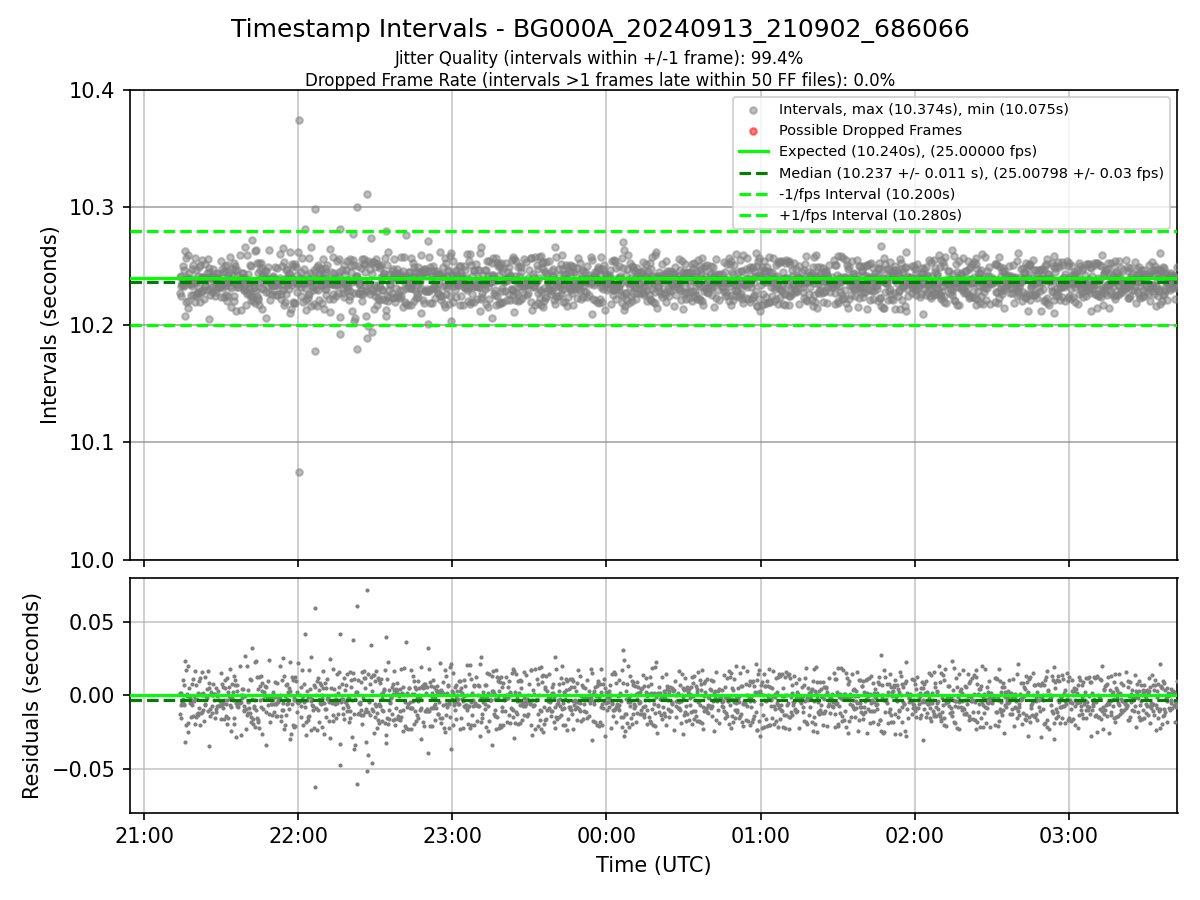Click the gray marker beside the Intervals legend entry
This screenshot has width=1200, height=900.
754,110
